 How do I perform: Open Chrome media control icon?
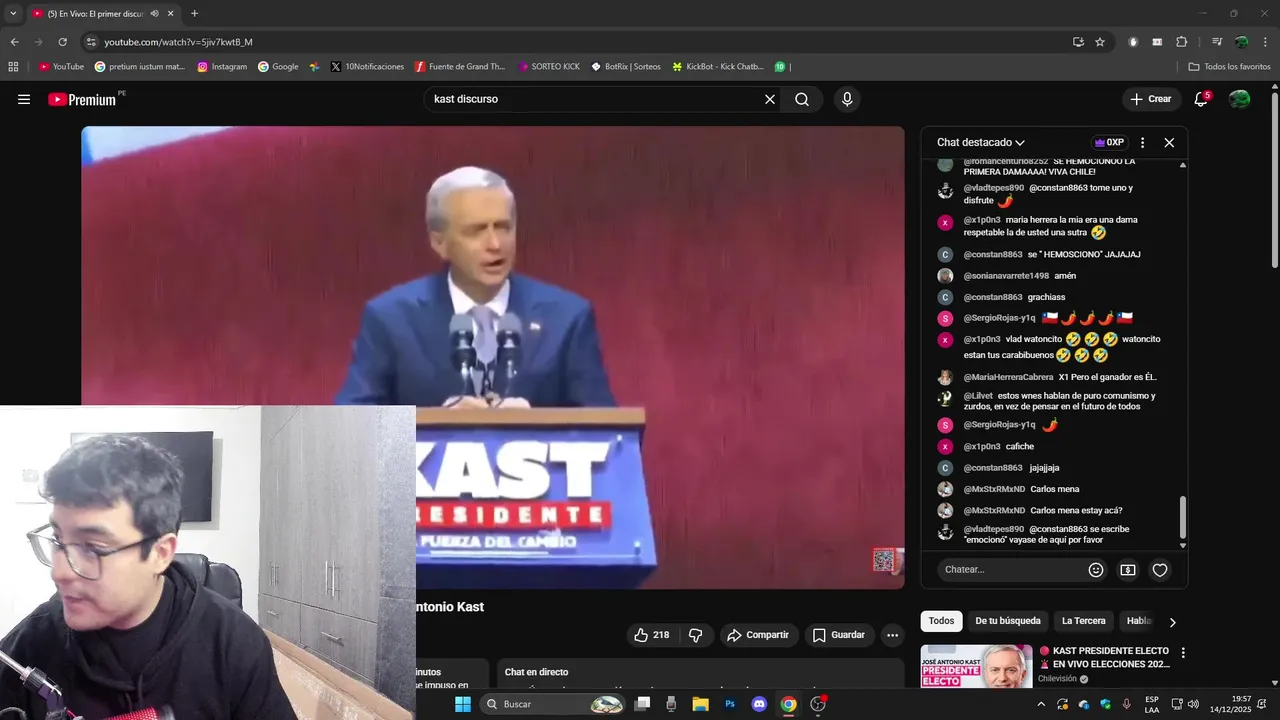(x=1216, y=42)
